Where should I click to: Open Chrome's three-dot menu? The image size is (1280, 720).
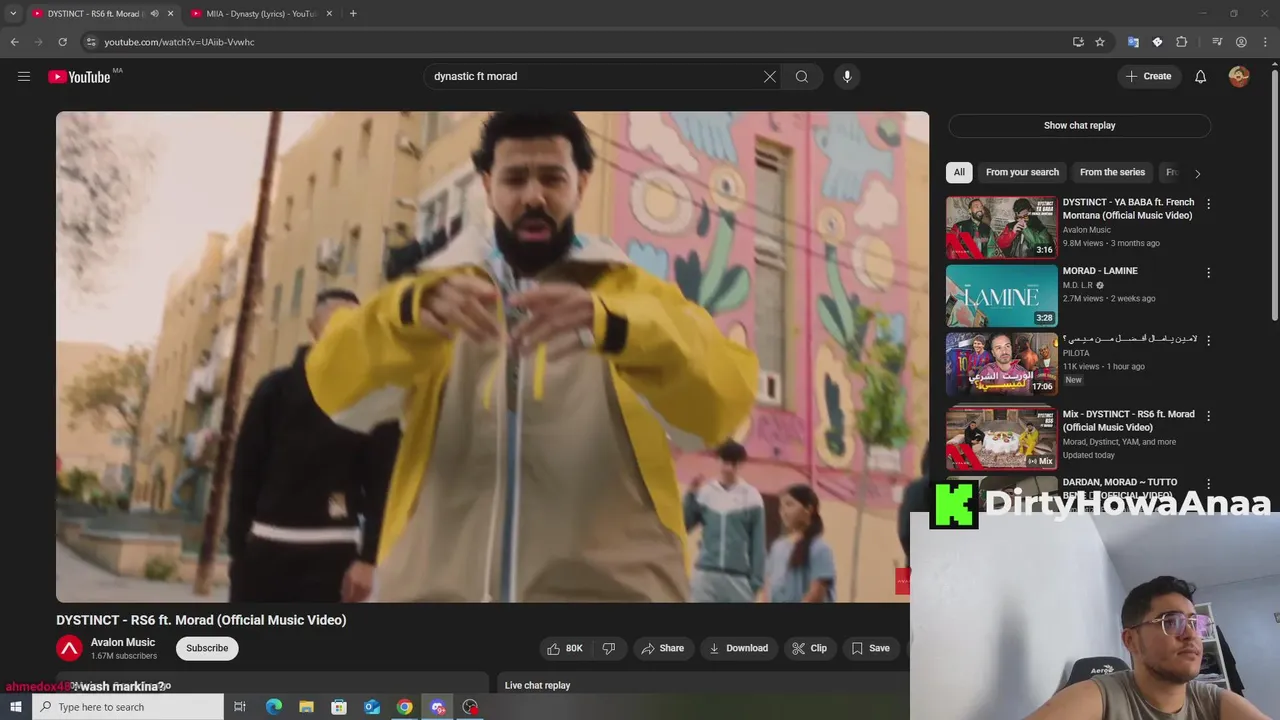click(x=1265, y=42)
